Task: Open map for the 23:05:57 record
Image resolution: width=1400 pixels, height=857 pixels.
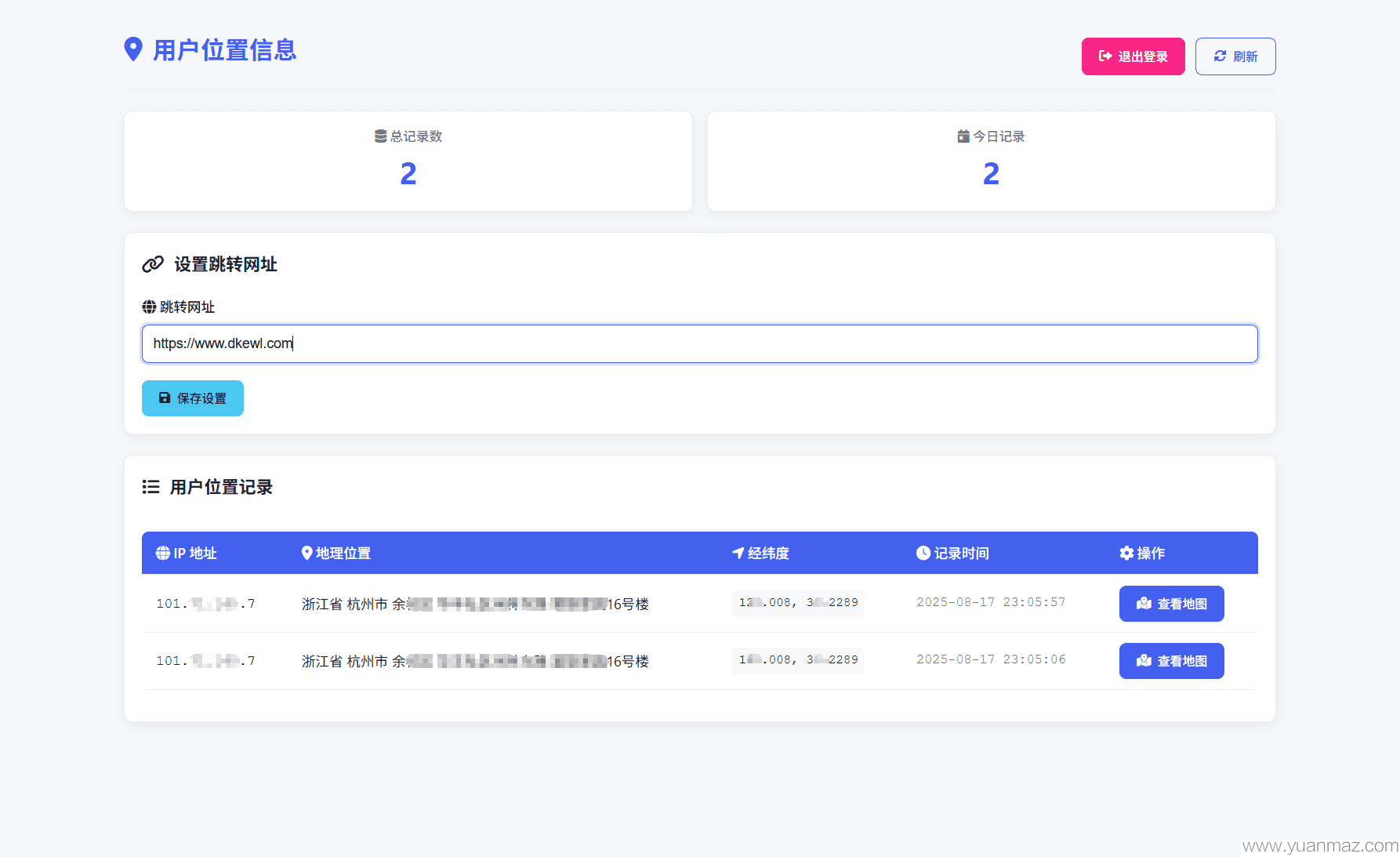Action: tap(1171, 604)
